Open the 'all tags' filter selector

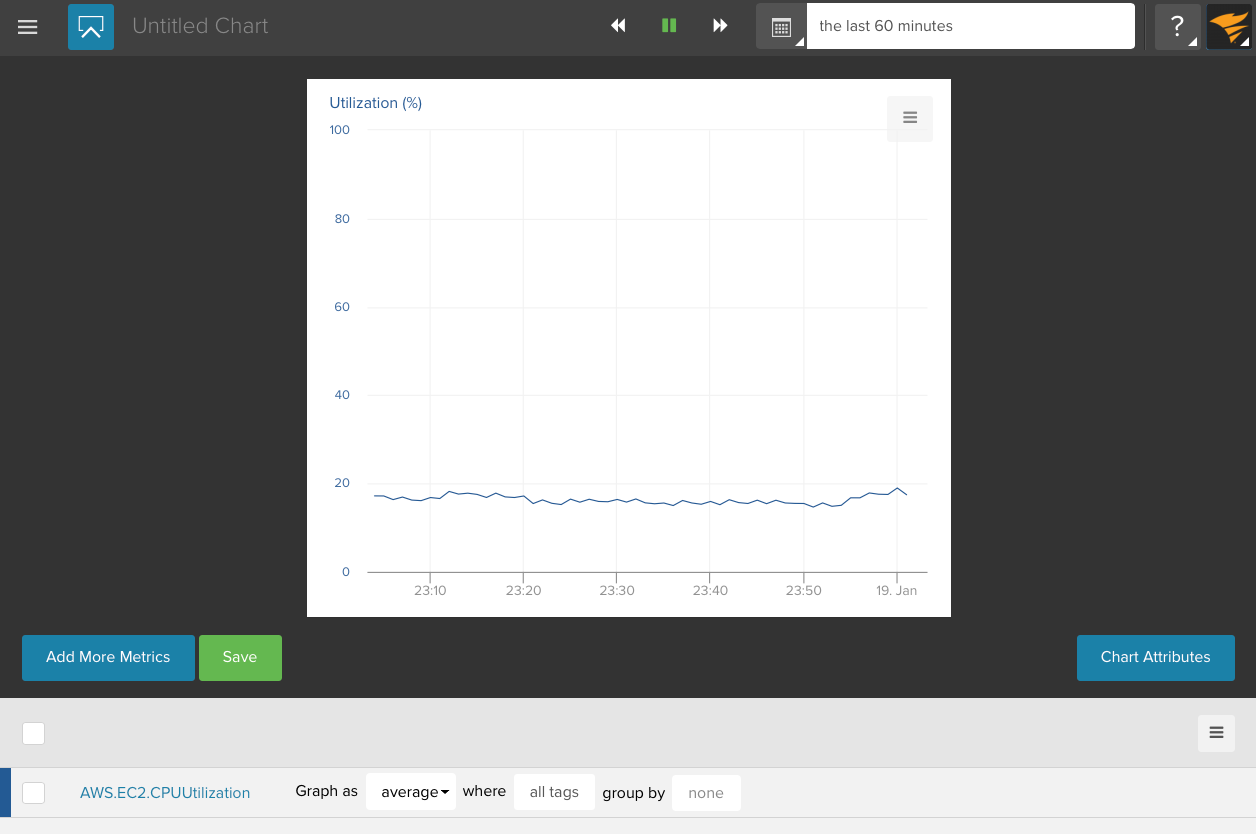coord(554,792)
